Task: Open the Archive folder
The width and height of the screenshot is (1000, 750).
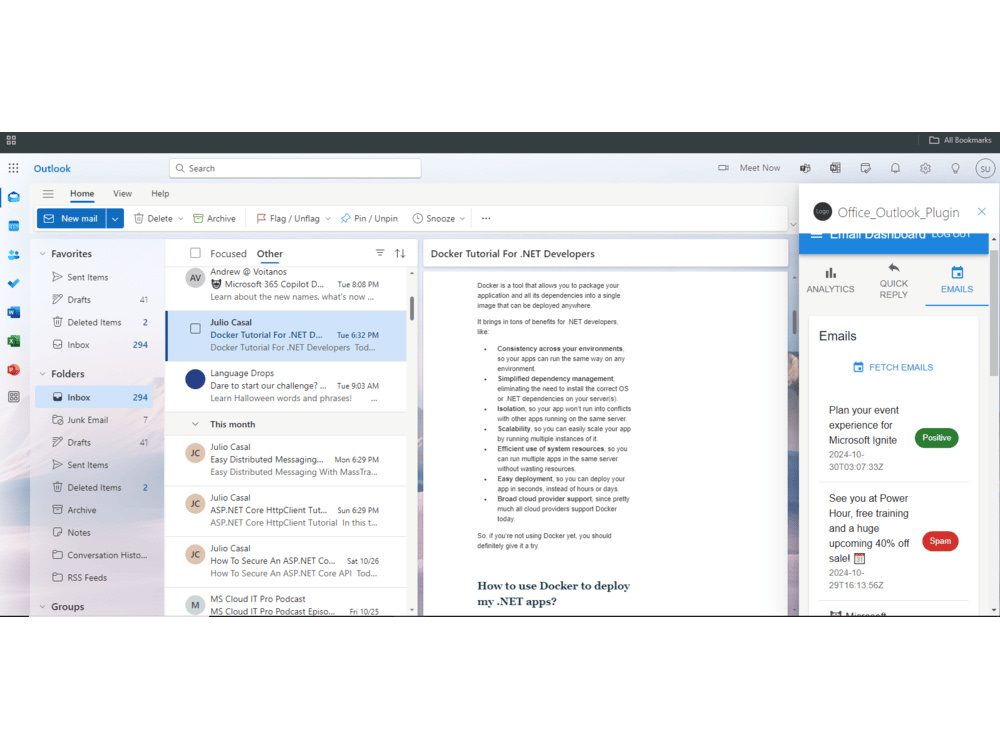Action: click(94, 510)
